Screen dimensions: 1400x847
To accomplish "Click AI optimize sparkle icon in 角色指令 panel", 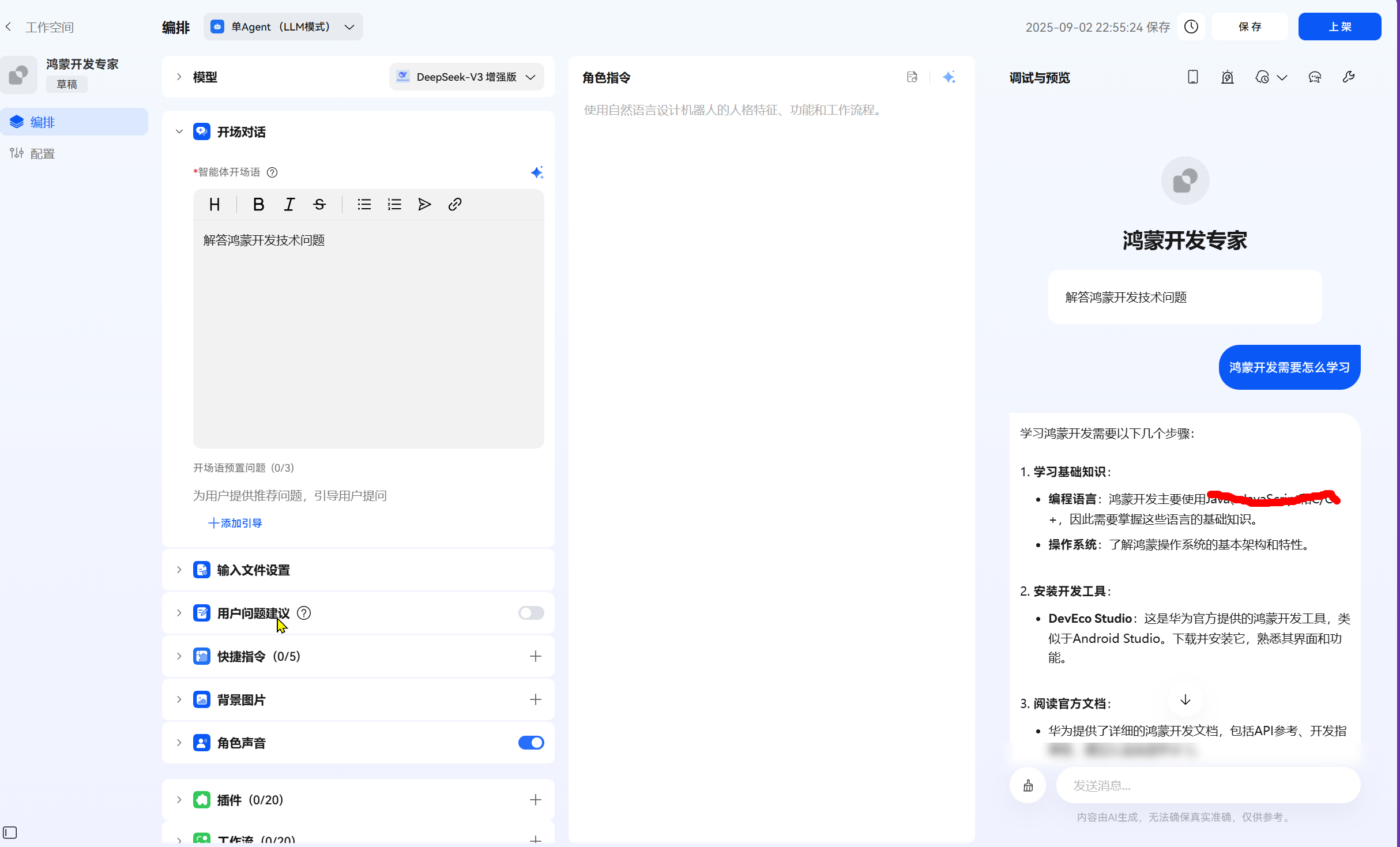I will point(949,77).
